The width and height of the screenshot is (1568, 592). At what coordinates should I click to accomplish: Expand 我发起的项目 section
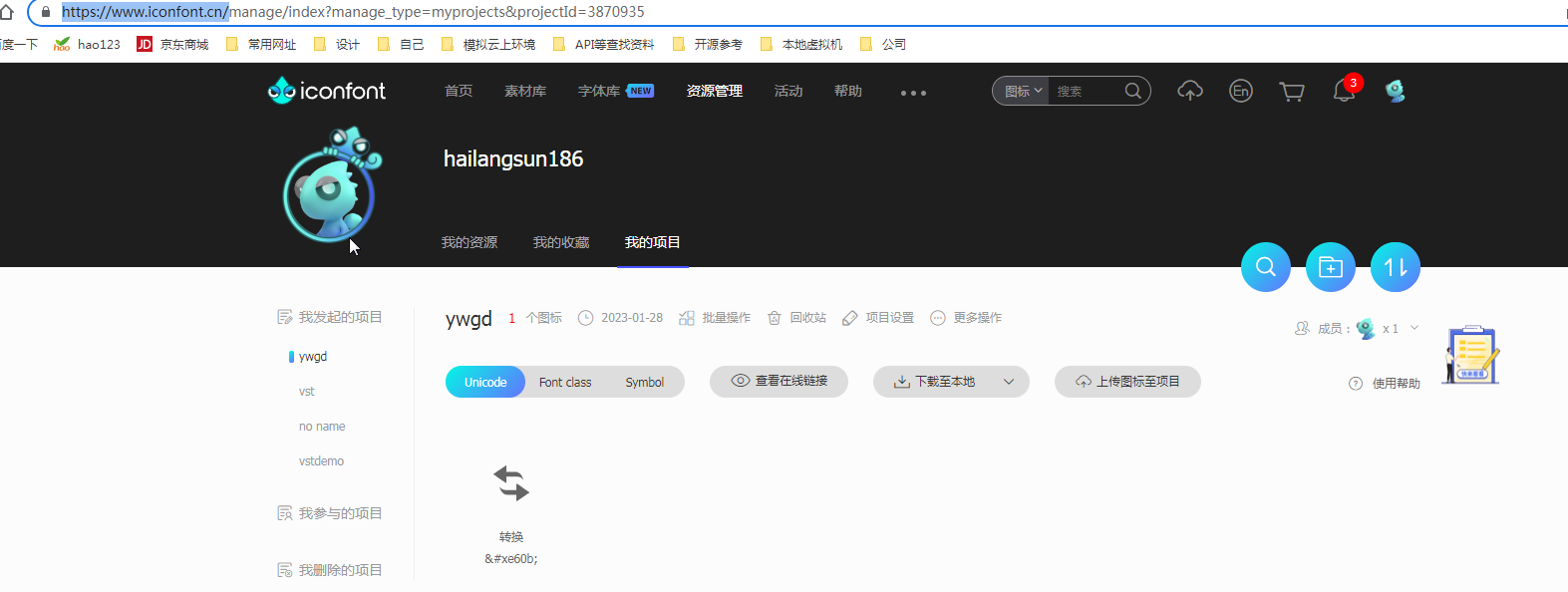(x=330, y=317)
